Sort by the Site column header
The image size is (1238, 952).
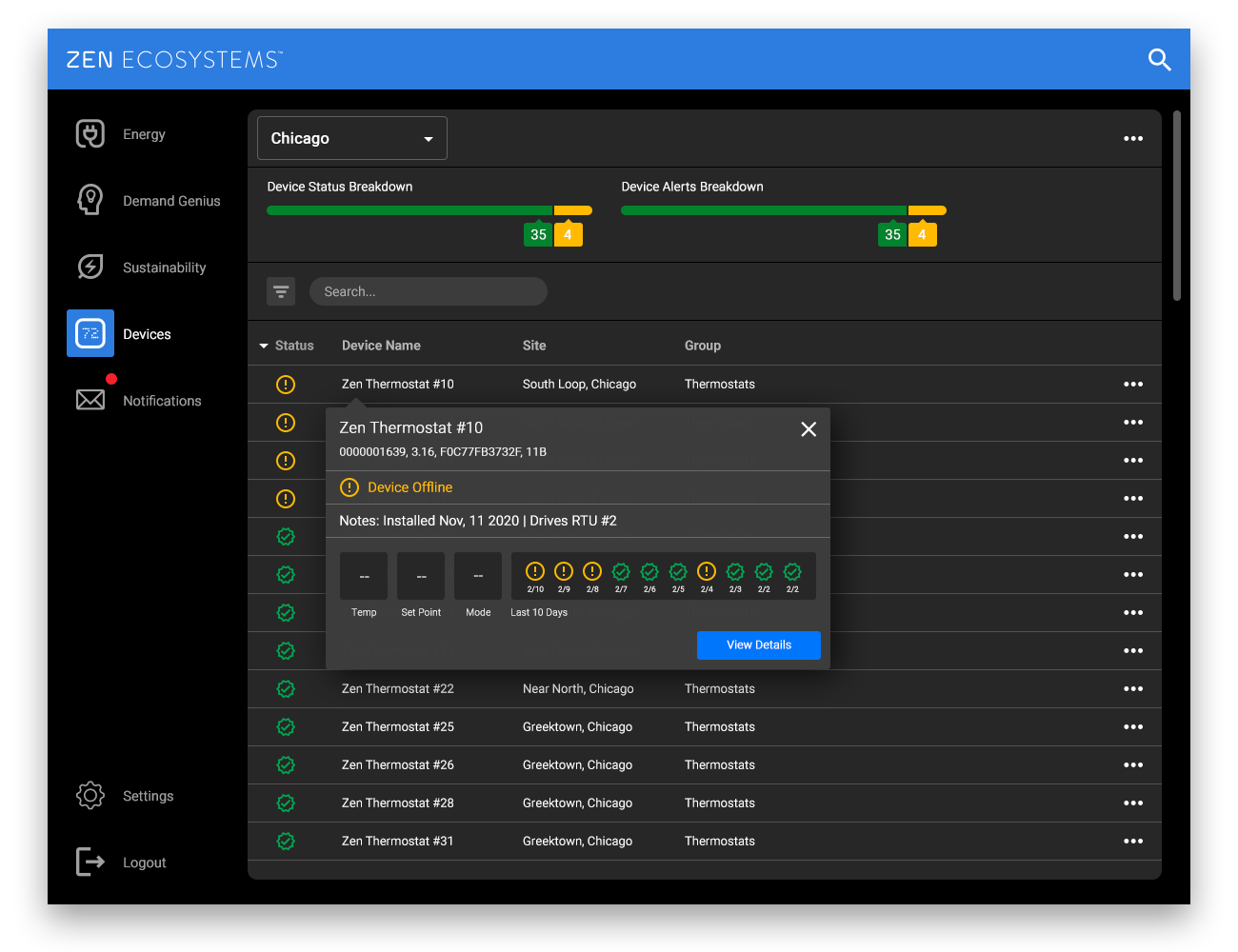pos(534,346)
